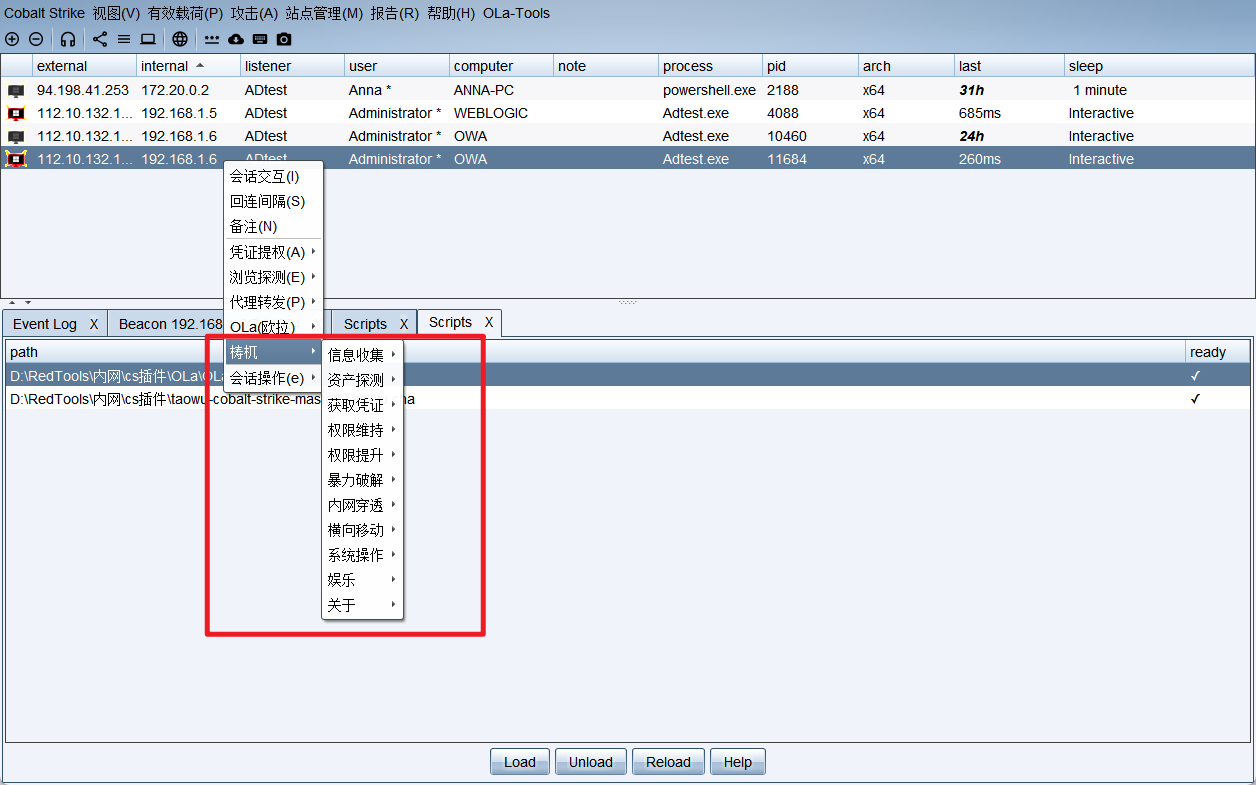Click session icon of OWA row with pid 11684
Image resolution: width=1256 pixels, height=785 pixels.
(16, 159)
